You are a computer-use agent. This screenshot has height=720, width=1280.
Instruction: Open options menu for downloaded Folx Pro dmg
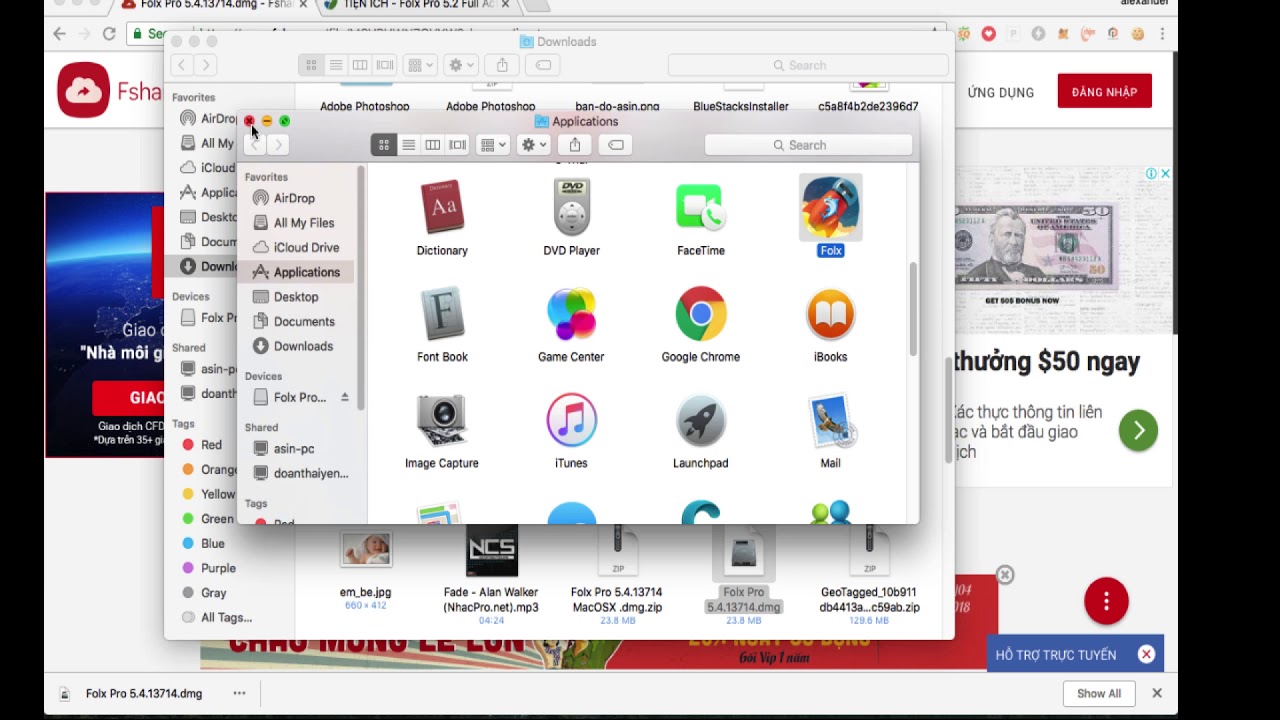pyautogui.click(x=239, y=693)
